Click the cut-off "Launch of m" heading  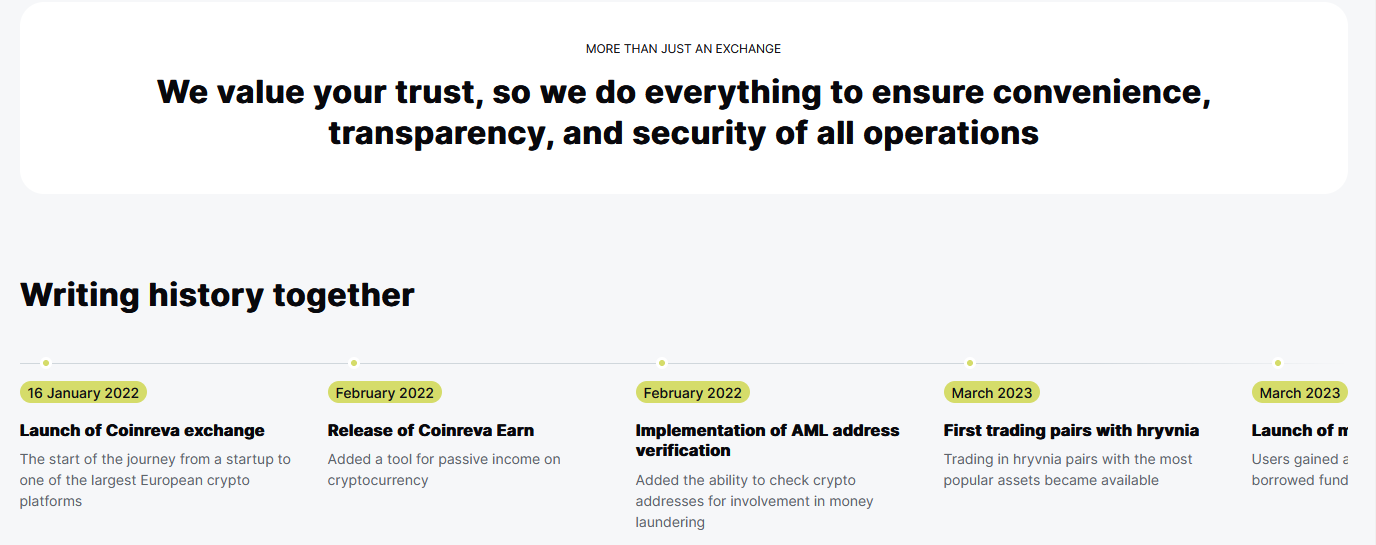(x=1299, y=431)
